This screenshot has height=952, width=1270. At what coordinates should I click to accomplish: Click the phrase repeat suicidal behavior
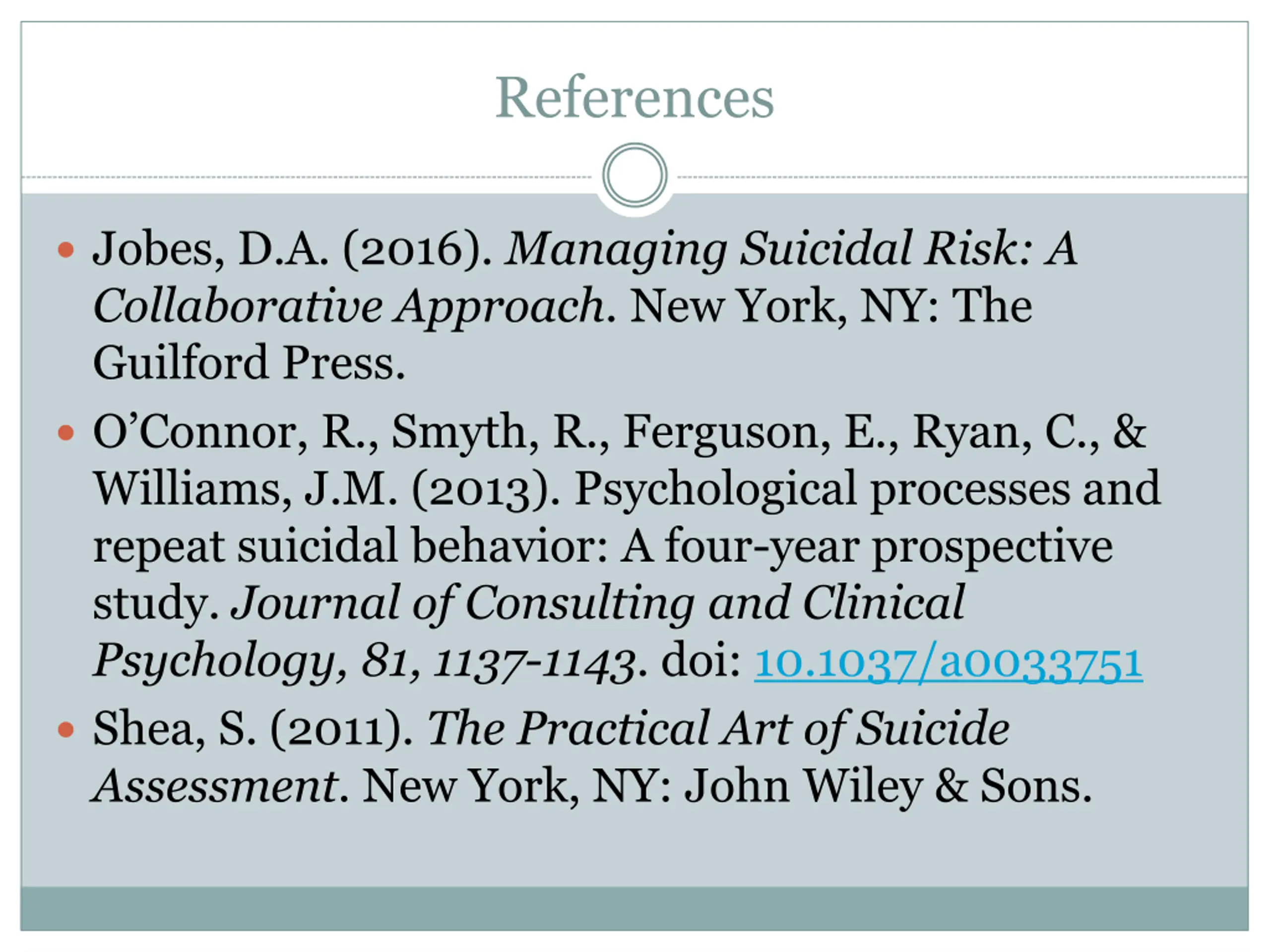[x=350, y=546]
